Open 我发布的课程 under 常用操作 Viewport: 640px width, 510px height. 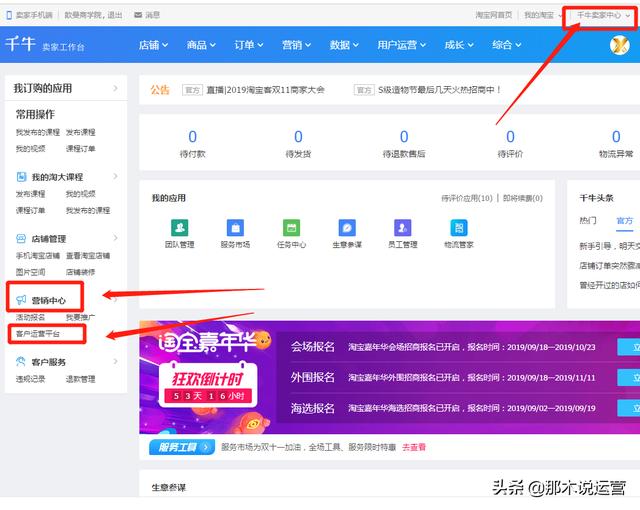38,132
